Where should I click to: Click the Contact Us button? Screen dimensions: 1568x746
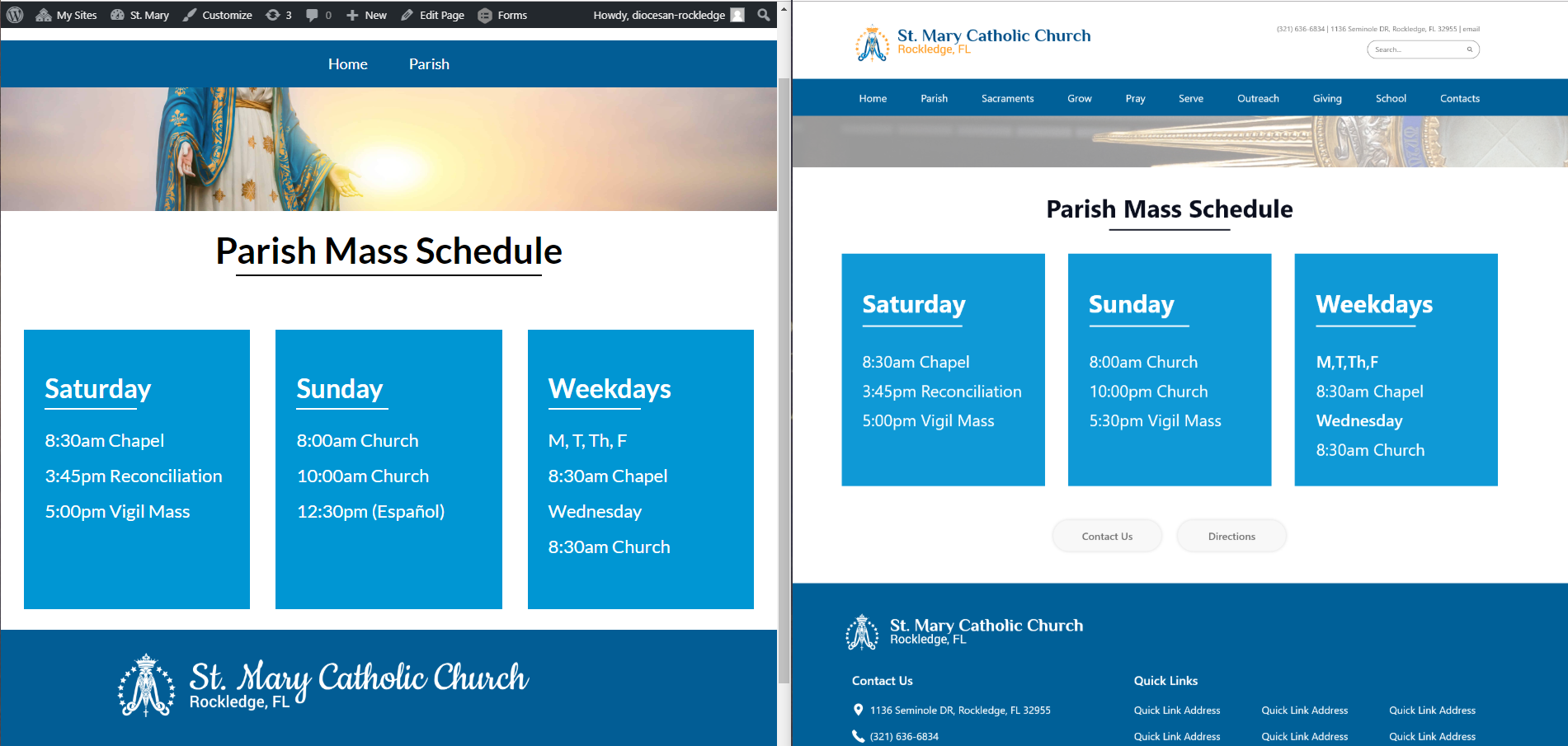tap(1107, 536)
